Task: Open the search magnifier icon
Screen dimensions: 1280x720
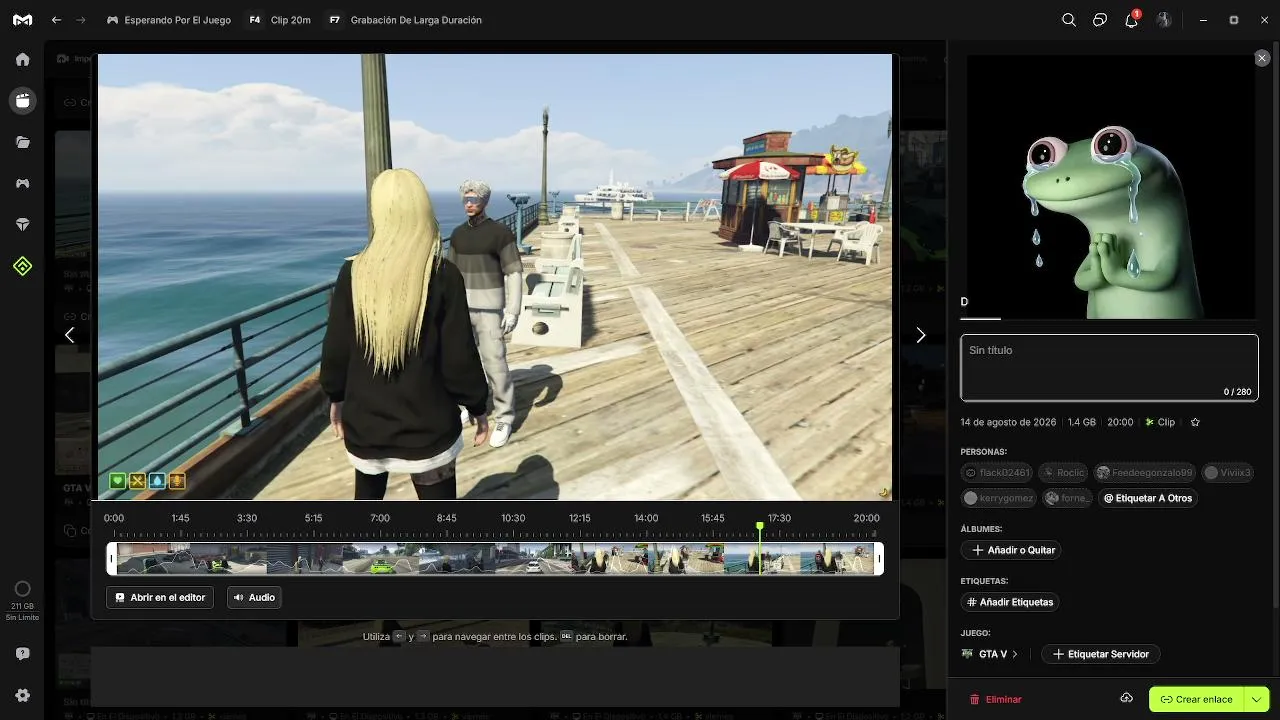Action: point(1069,20)
